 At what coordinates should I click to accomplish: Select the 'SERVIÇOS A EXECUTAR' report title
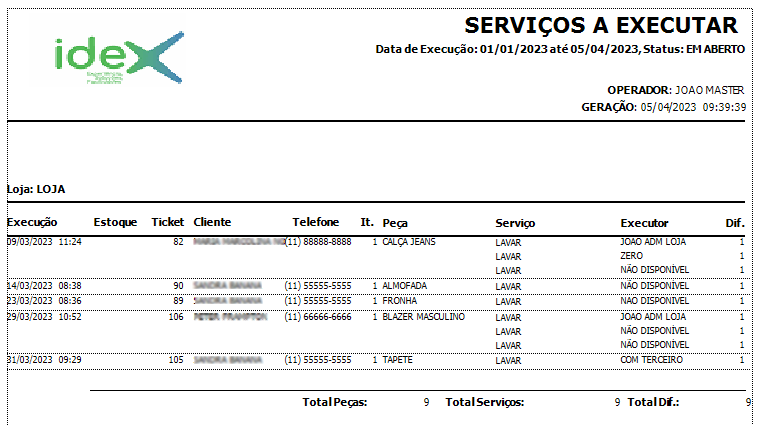tap(601, 26)
